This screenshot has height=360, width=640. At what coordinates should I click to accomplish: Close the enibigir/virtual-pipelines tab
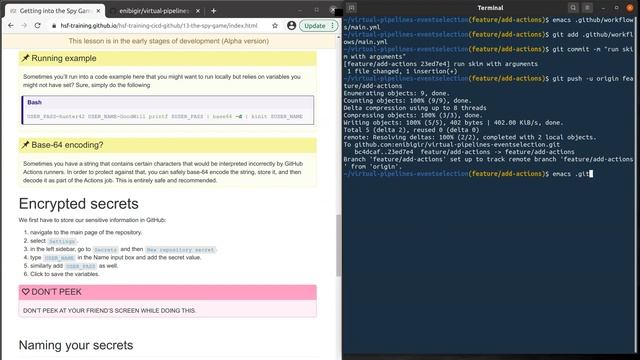point(198,11)
